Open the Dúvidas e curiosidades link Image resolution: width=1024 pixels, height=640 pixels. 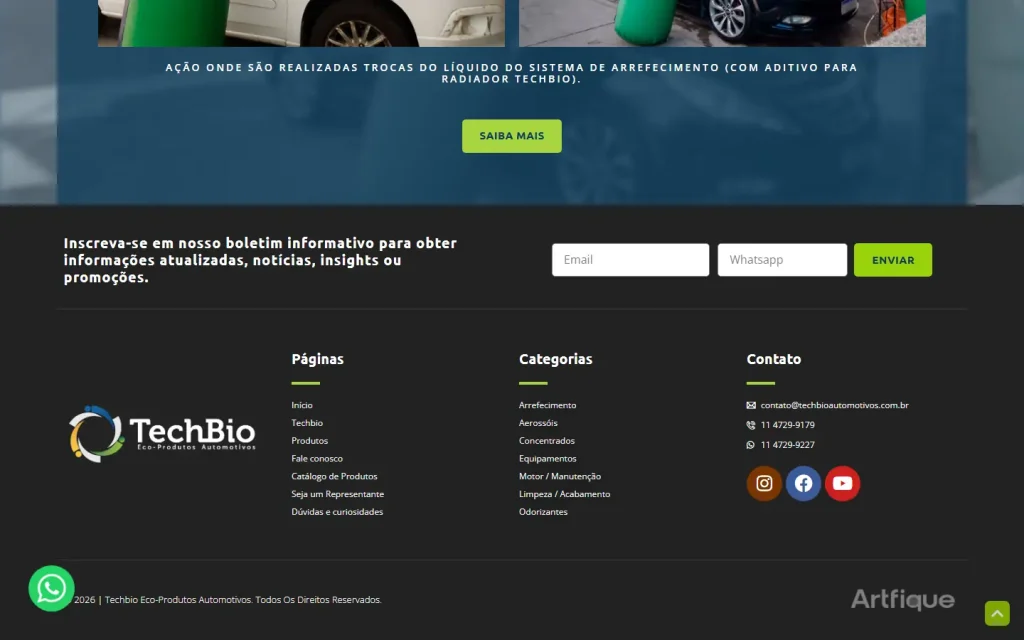pyautogui.click(x=337, y=511)
